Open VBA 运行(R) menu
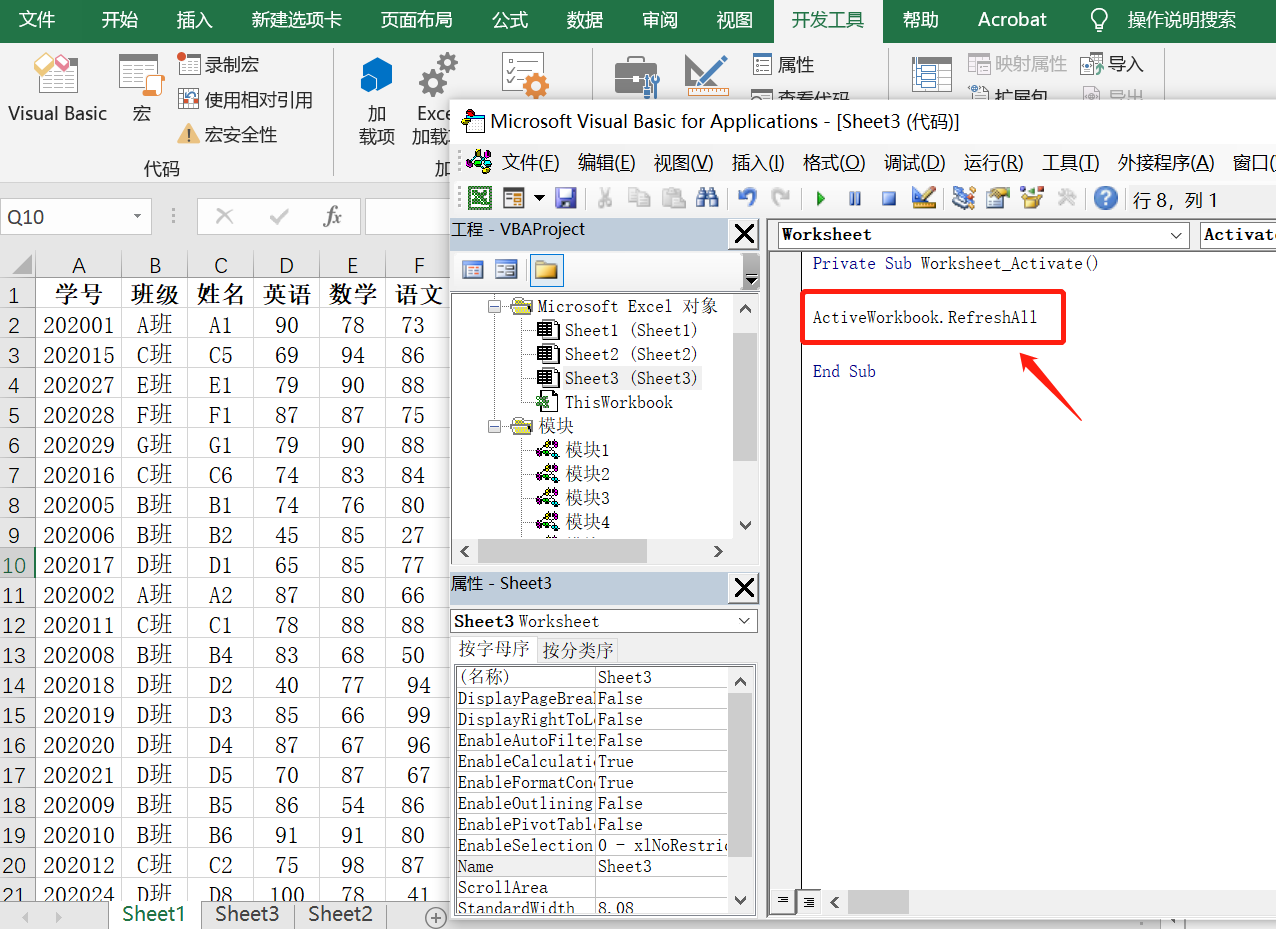 click(x=993, y=163)
